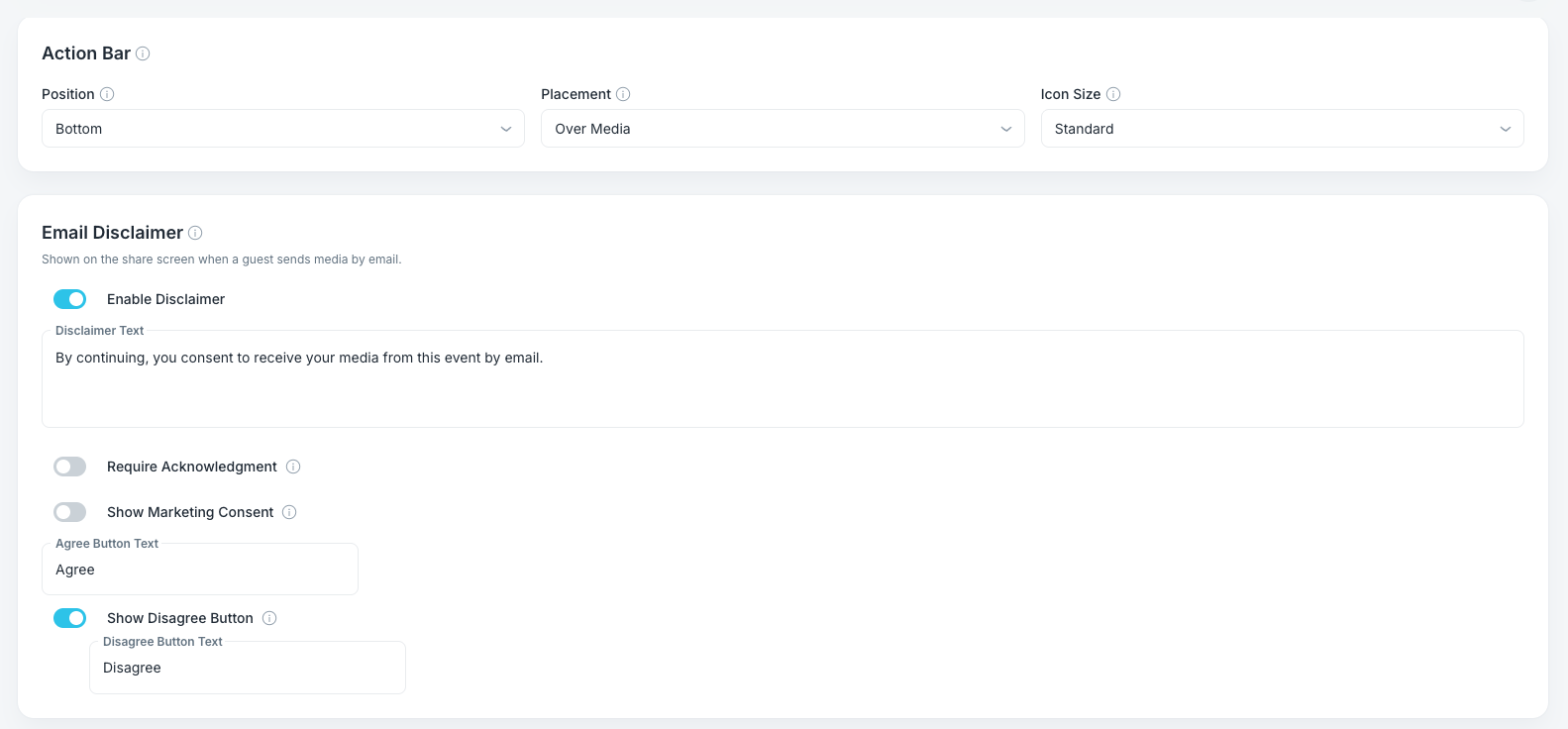Open the Position dropdown set to Bottom
This screenshot has height=729, width=1568.
click(283, 129)
